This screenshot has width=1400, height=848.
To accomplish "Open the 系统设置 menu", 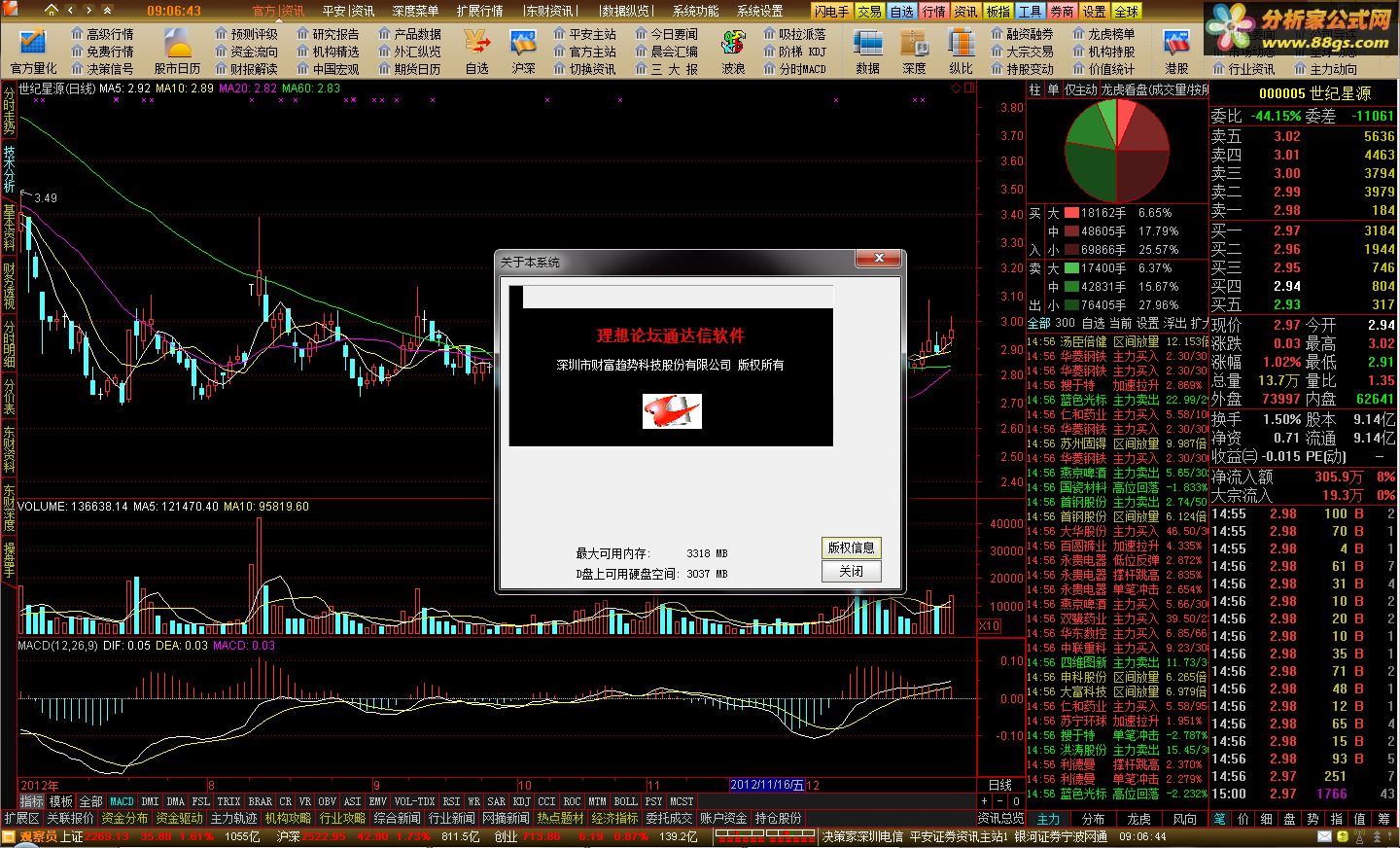I will click(759, 11).
